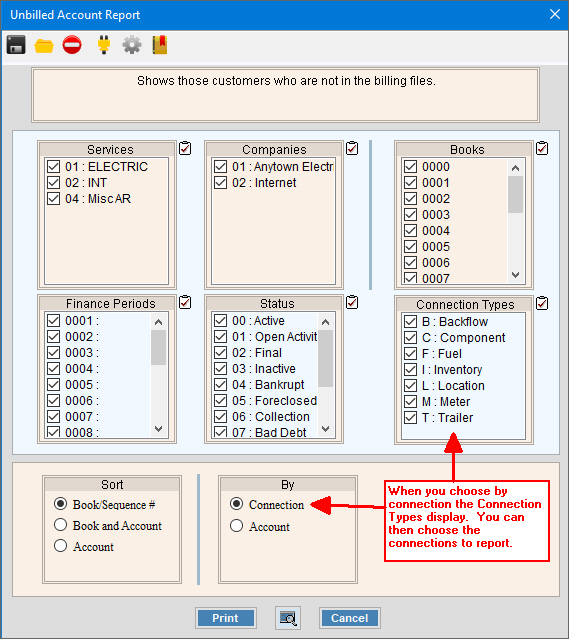
Task: Click Finance Periods scroll up arrow
Action: tap(159, 322)
